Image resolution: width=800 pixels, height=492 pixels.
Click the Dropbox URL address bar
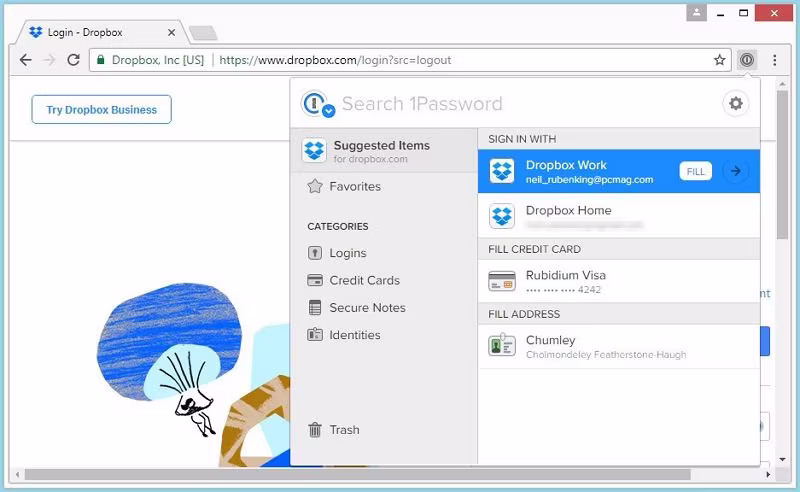(x=410, y=60)
